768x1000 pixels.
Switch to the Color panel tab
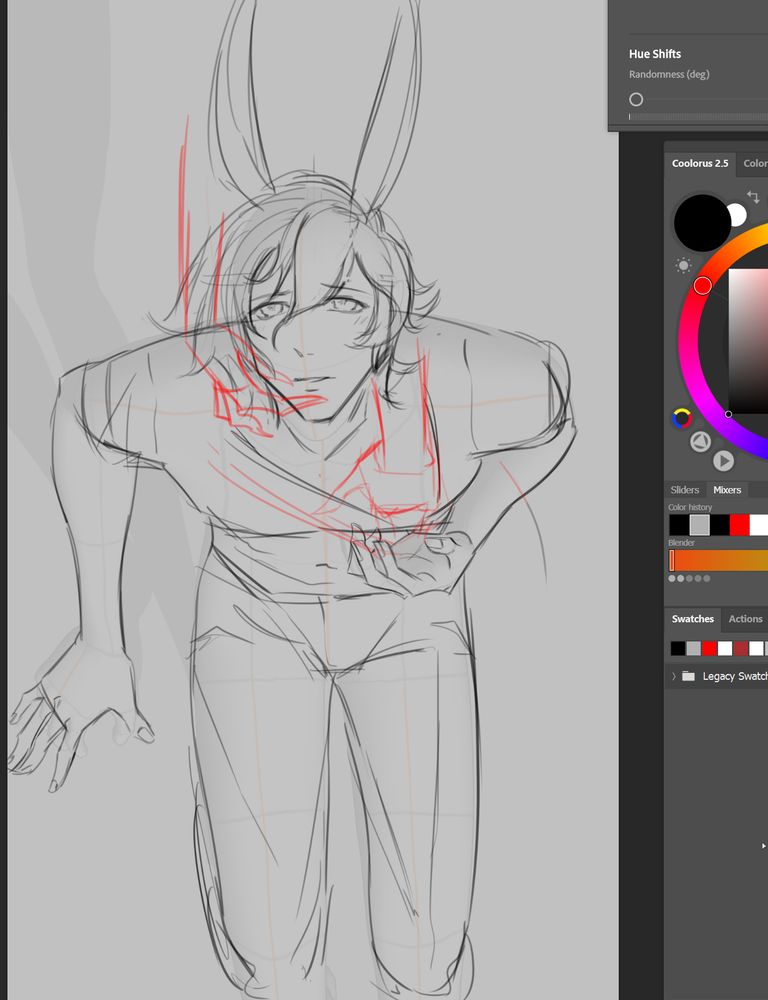tap(753, 164)
